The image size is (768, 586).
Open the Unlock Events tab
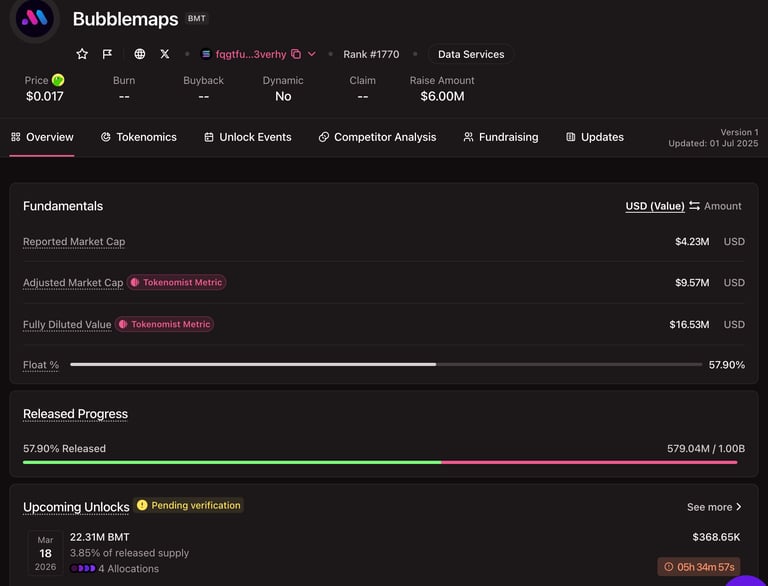[248, 137]
